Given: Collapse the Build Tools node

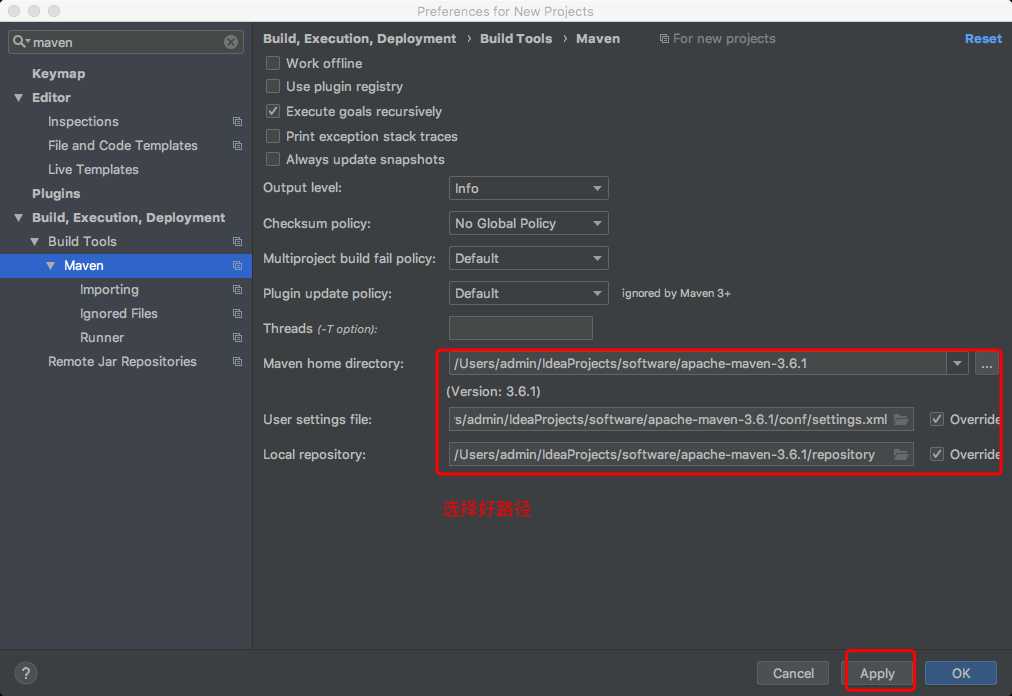Looking at the screenshot, I should pyautogui.click(x=35, y=241).
